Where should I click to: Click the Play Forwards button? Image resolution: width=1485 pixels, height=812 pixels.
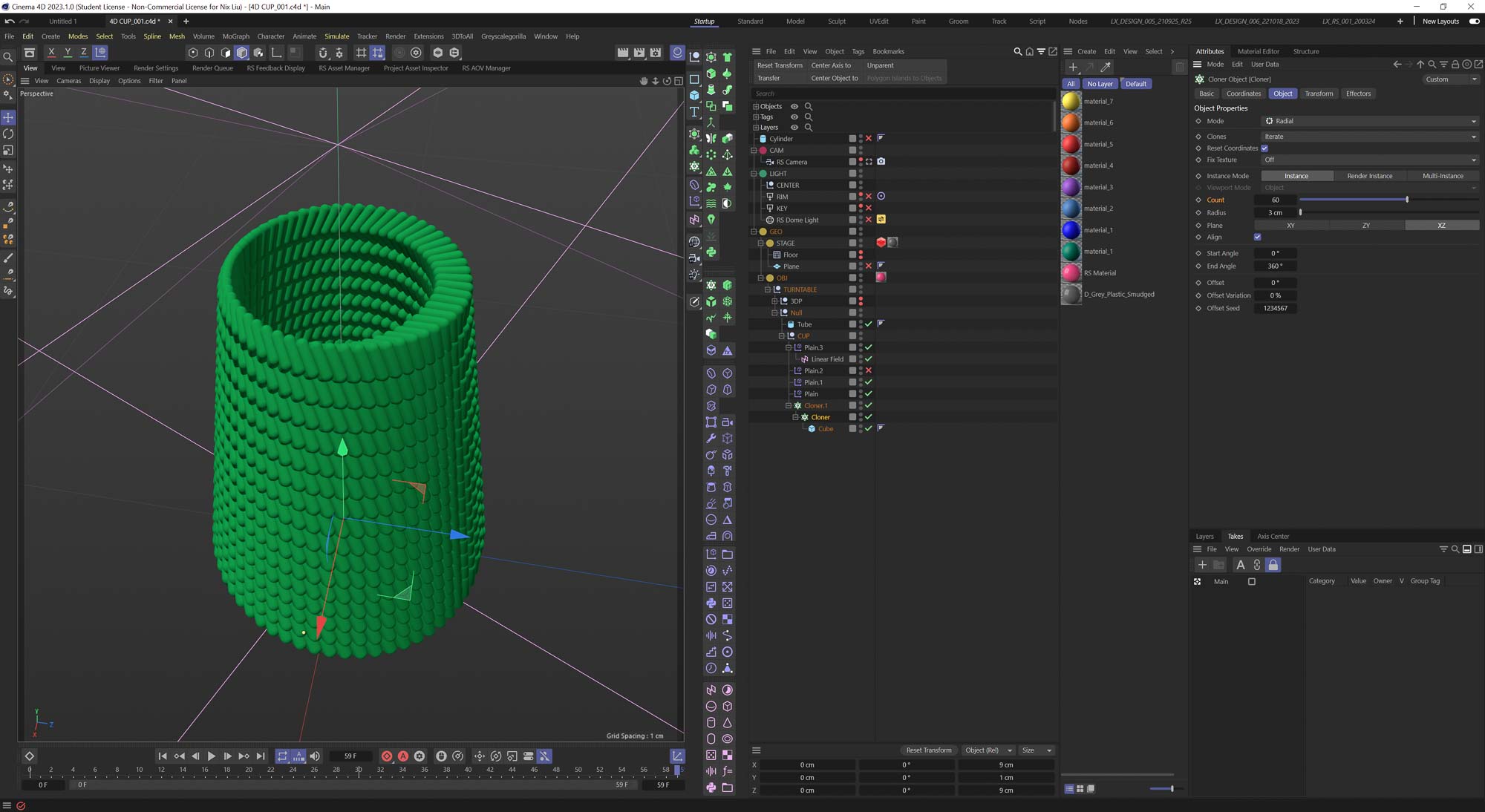pyautogui.click(x=212, y=756)
